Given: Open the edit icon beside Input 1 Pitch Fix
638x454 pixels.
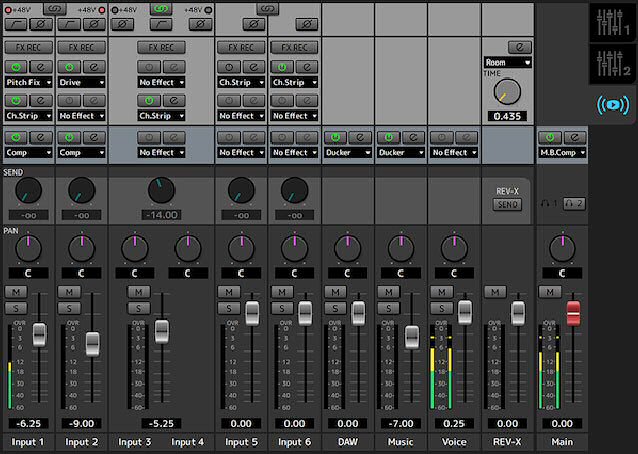Looking at the screenshot, I should [40, 67].
